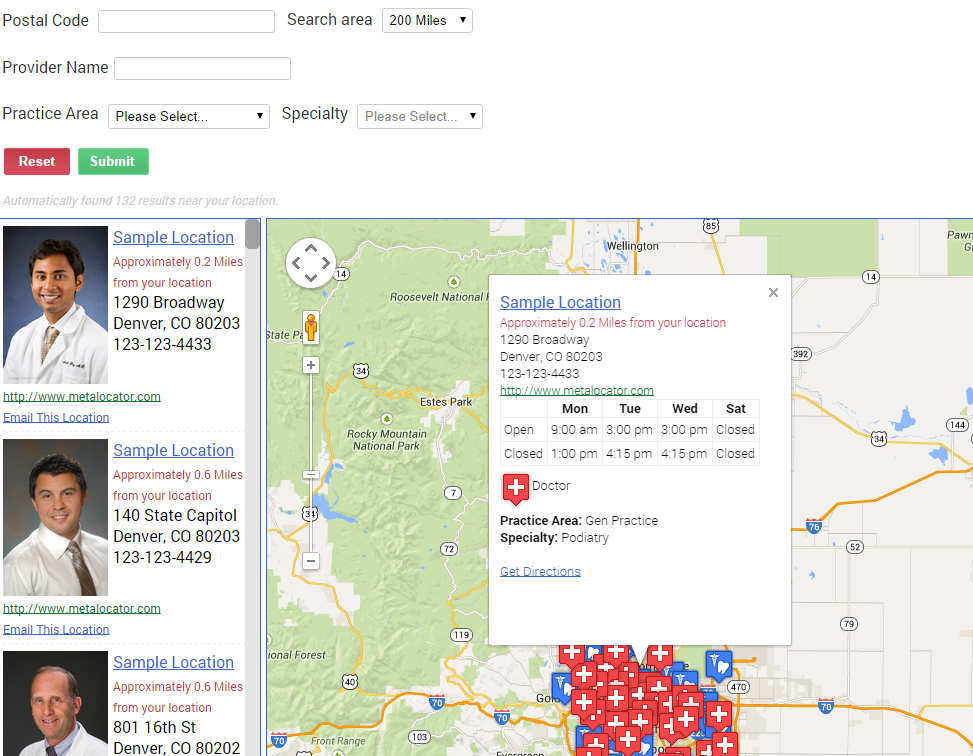Click the 'Sat' column header in hours table
This screenshot has width=973, height=756.
point(735,408)
